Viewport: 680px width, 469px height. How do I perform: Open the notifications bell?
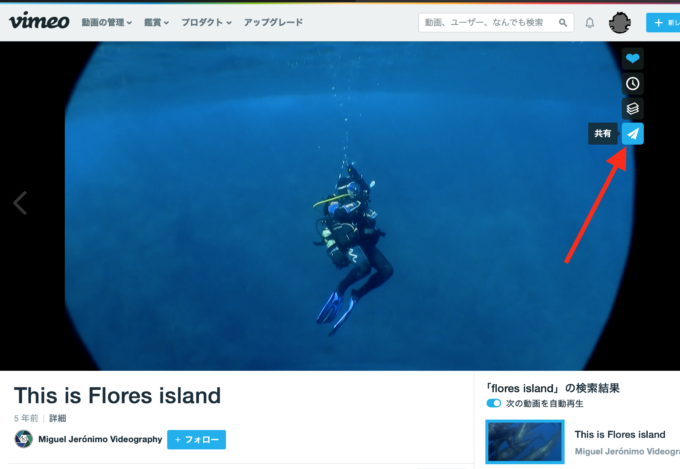589,23
